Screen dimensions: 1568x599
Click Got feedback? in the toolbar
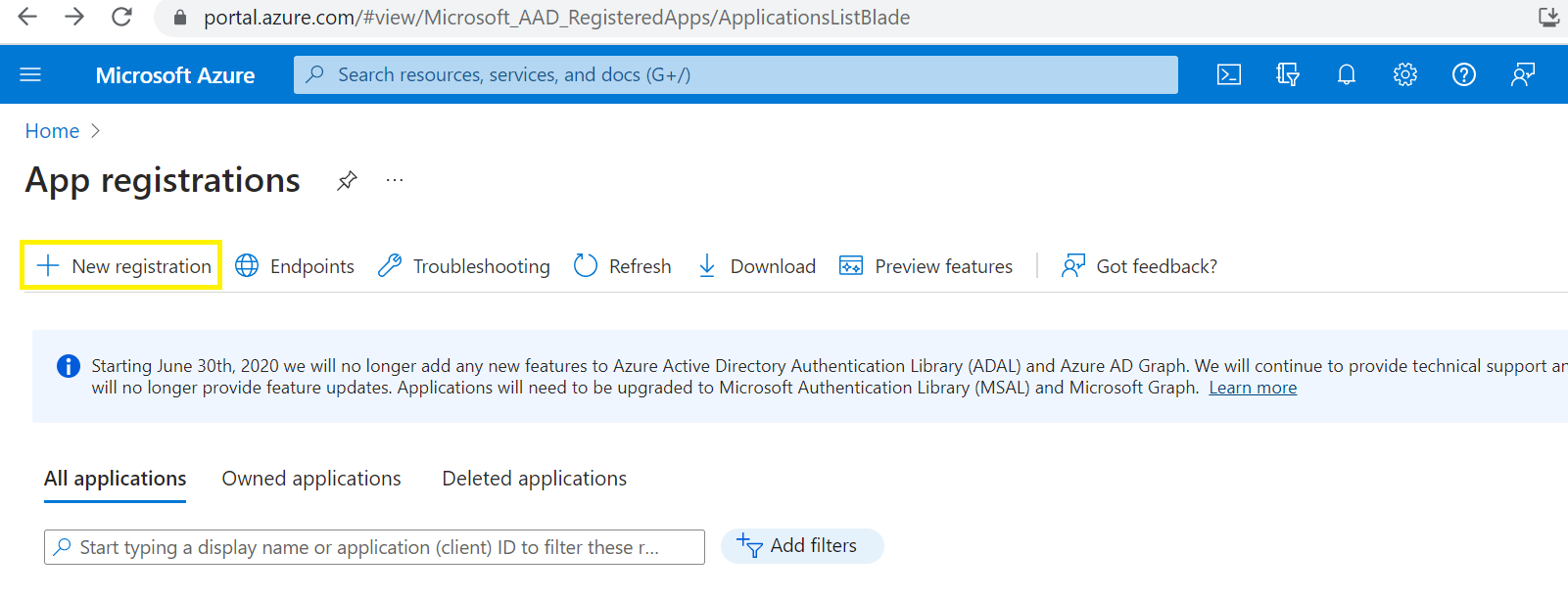1139,266
